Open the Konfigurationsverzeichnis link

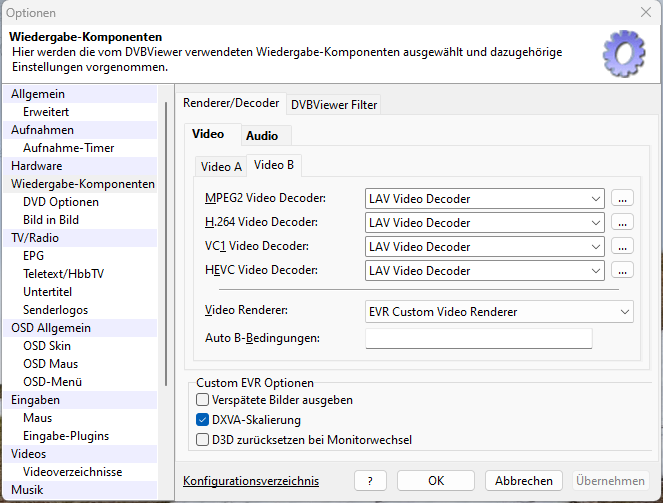(251, 481)
